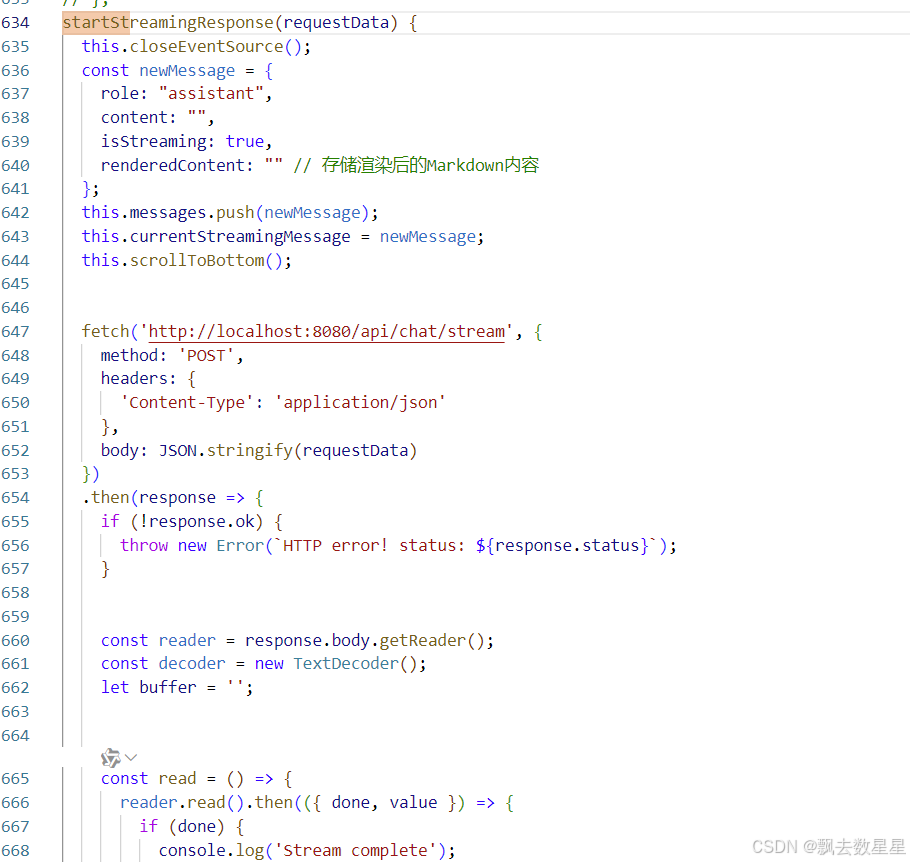Click line number 634 in the gutter
The height and width of the screenshot is (862, 910).
coord(15,23)
